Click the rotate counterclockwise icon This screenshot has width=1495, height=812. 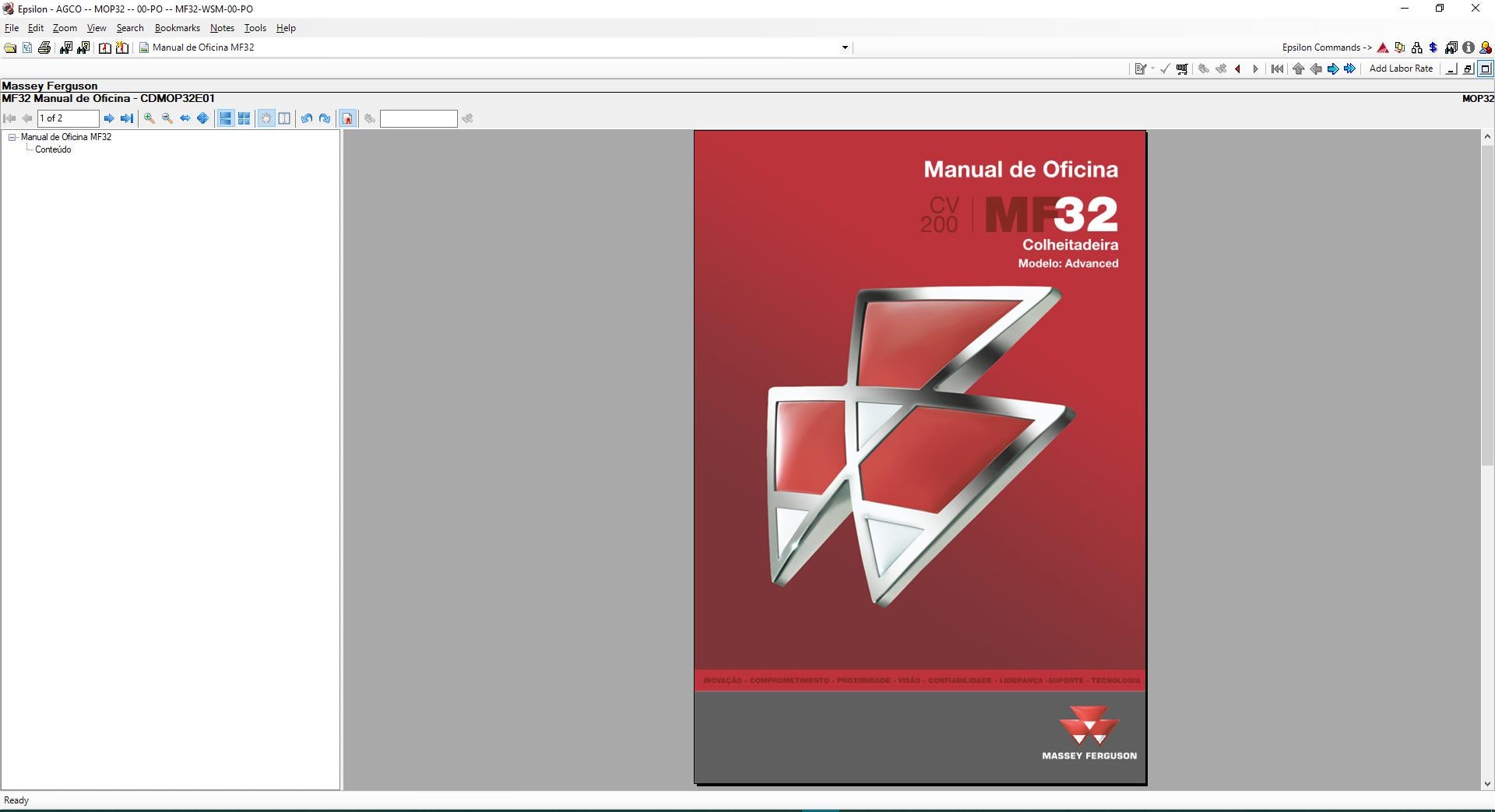[307, 118]
